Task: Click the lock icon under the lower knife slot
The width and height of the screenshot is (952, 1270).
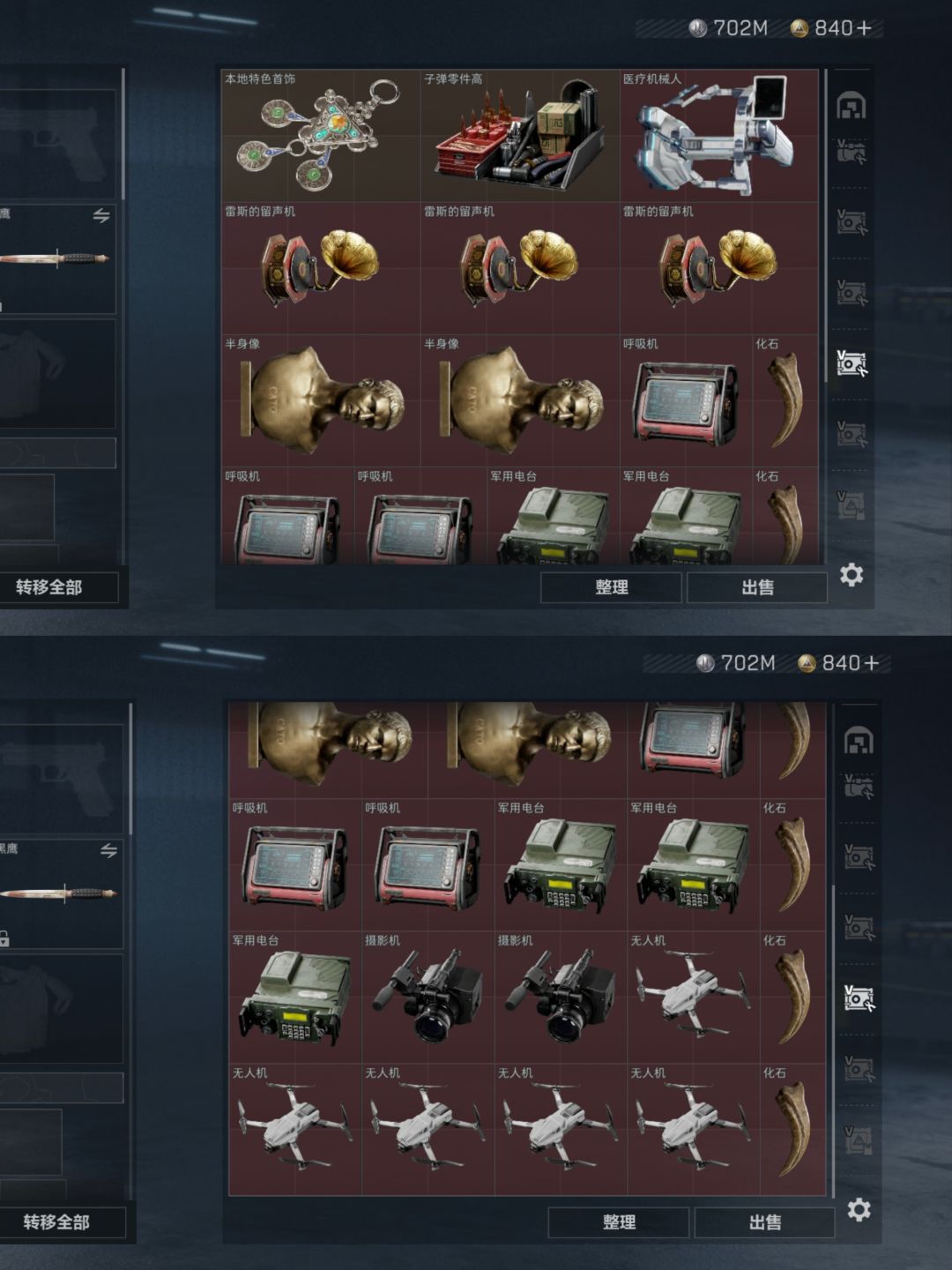Action: coord(4,938)
